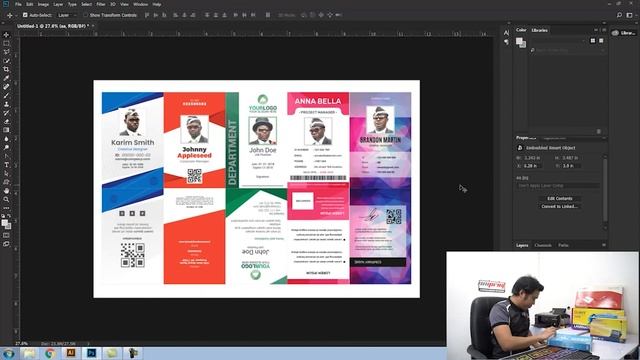Open the Image menu
The width and height of the screenshot is (640, 360).
(x=43, y=4)
